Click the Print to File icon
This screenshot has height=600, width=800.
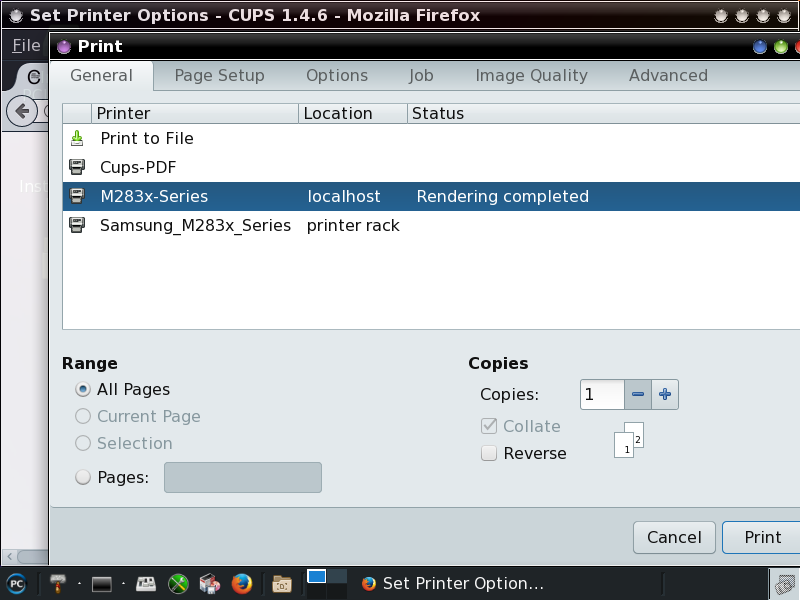[77, 138]
